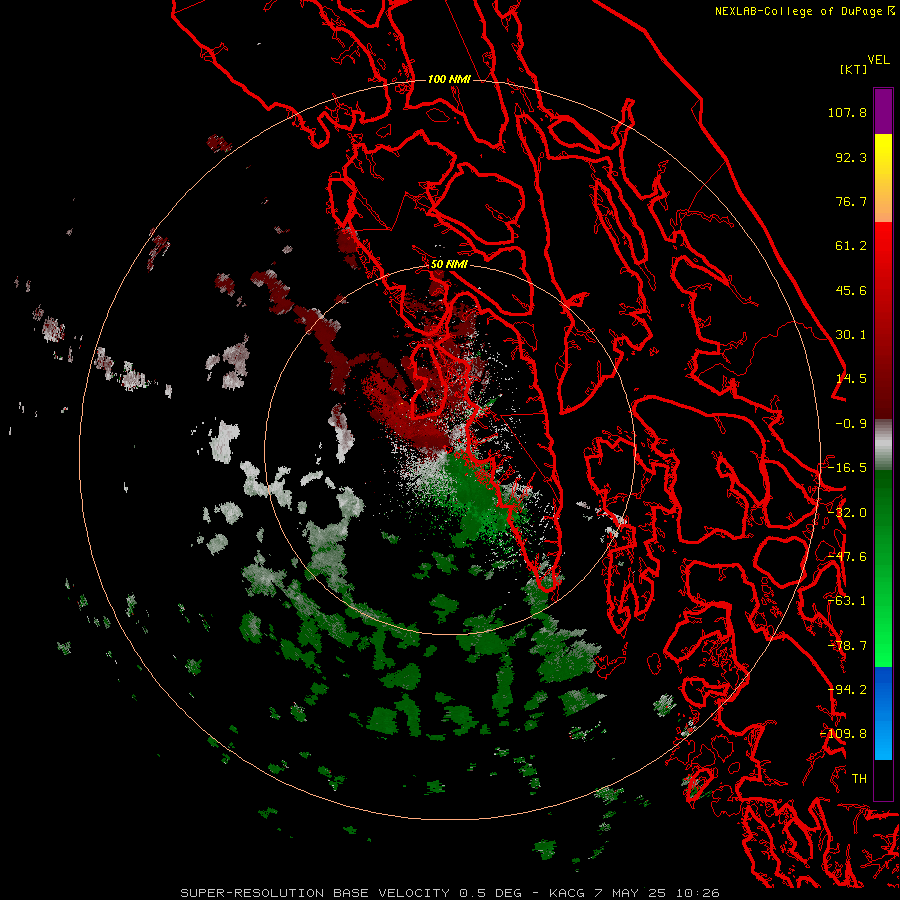Select the -78.7 scale value
Image resolution: width=900 pixels, height=900 pixels.
847,646
